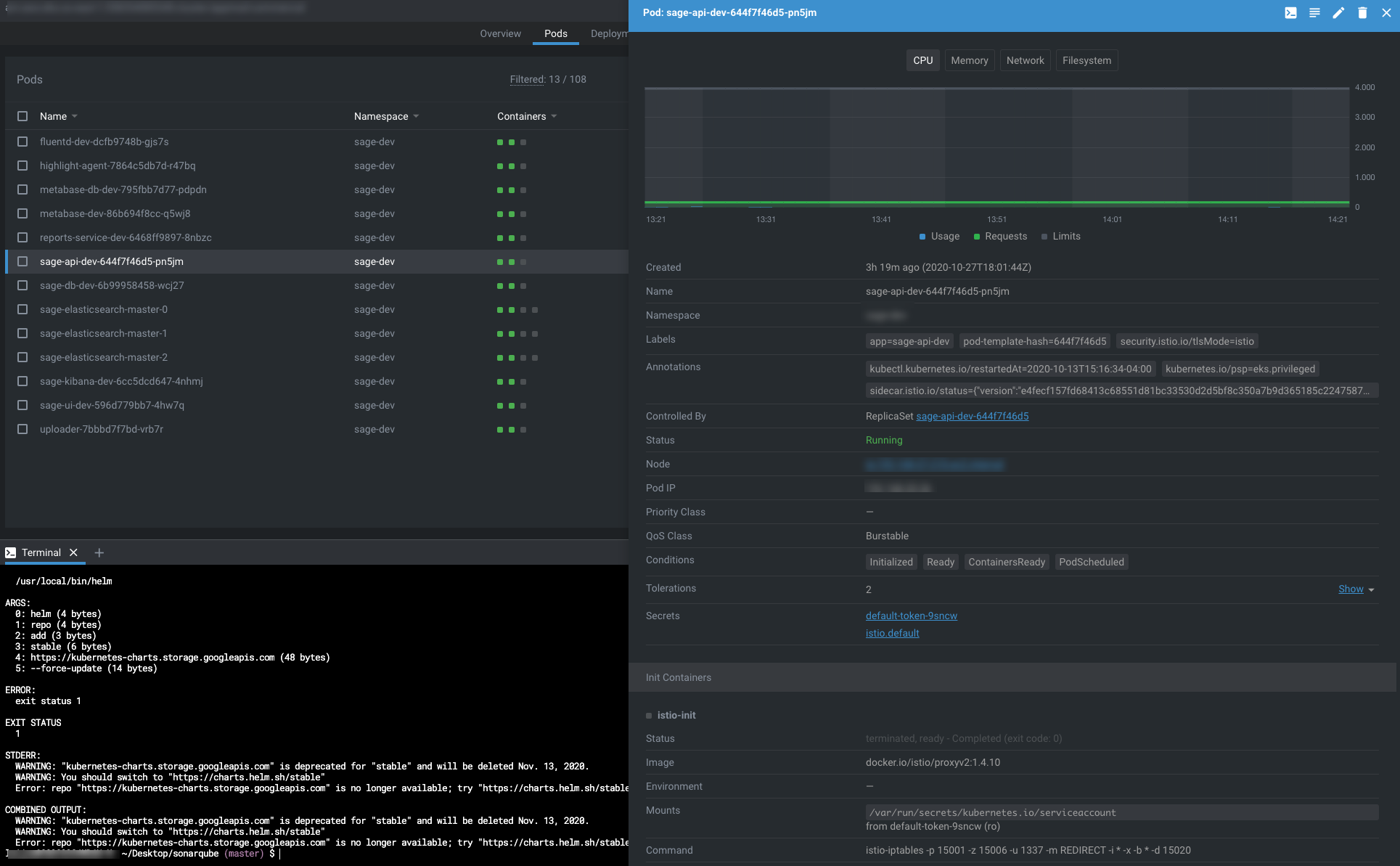Select the Filesystem metrics tab
Viewport: 1400px width, 866px height.
tap(1086, 60)
